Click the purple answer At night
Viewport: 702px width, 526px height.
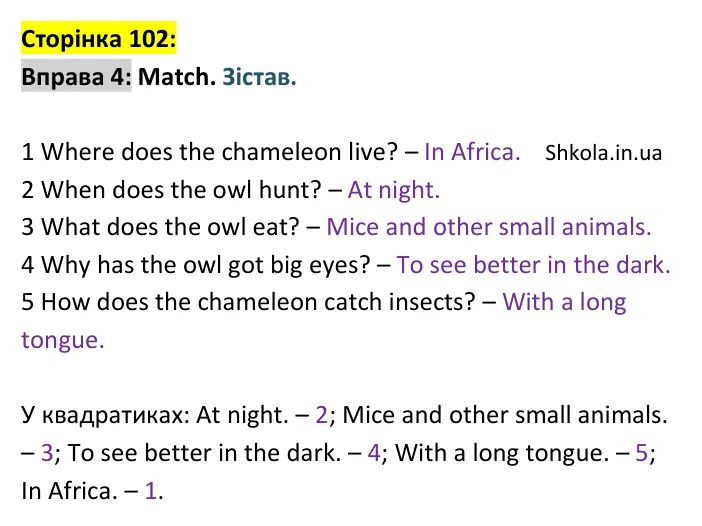tap(394, 190)
